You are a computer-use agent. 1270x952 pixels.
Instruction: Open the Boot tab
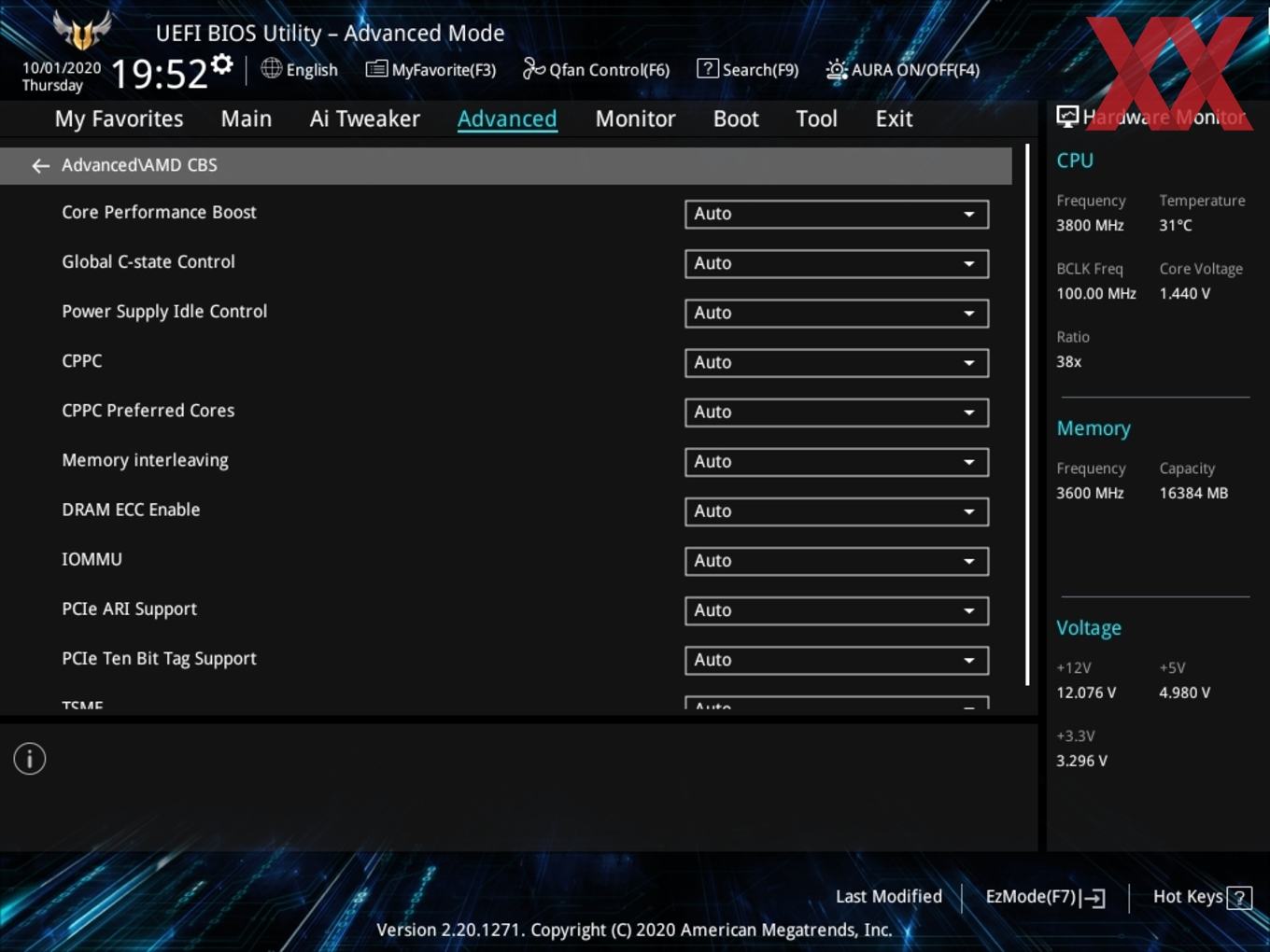click(x=736, y=119)
